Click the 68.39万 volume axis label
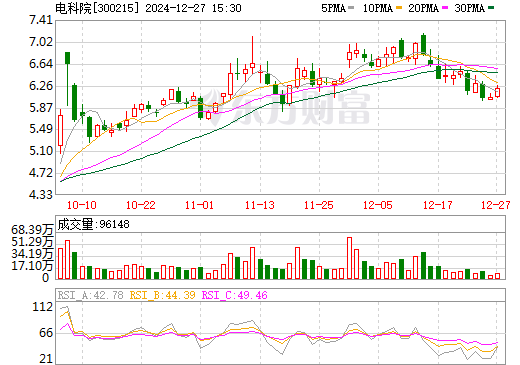 32,230
